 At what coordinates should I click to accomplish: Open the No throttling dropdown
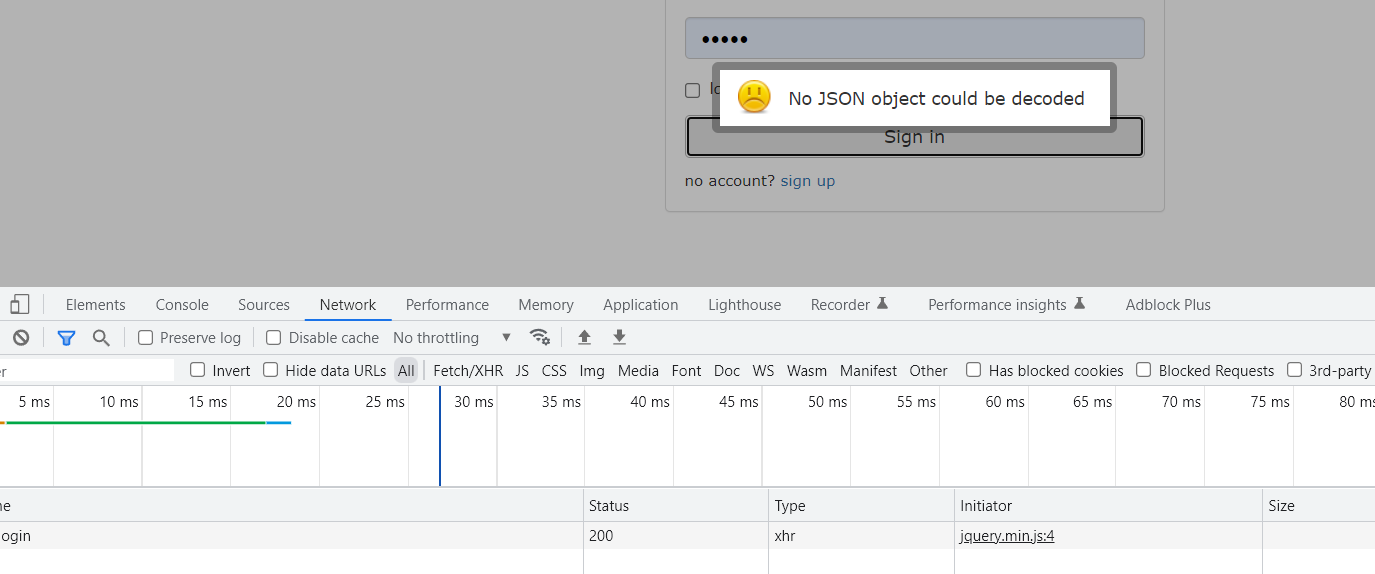[452, 338]
